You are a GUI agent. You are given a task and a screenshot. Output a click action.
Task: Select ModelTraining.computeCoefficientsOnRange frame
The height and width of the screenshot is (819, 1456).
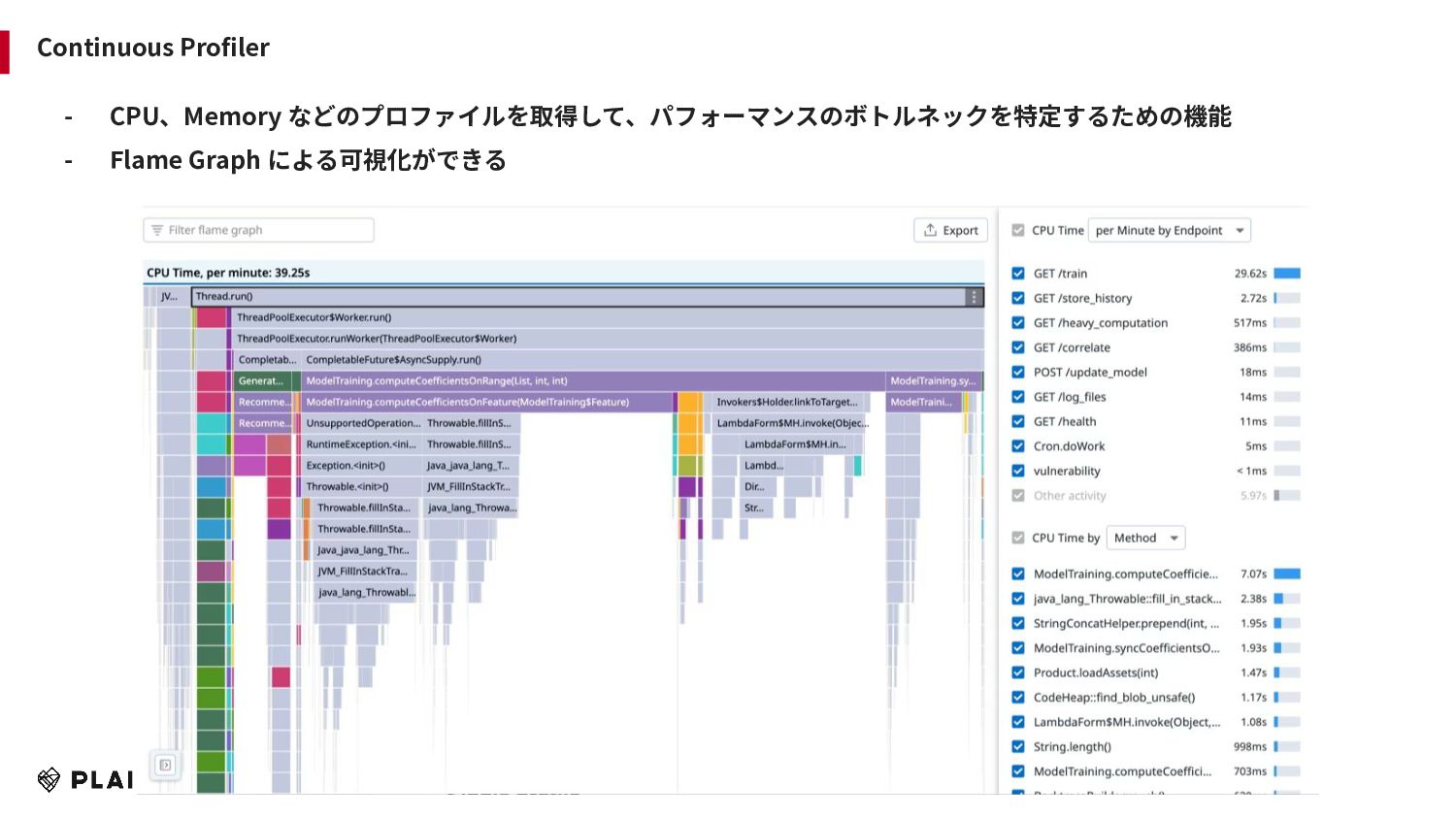(x=593, y=381)
